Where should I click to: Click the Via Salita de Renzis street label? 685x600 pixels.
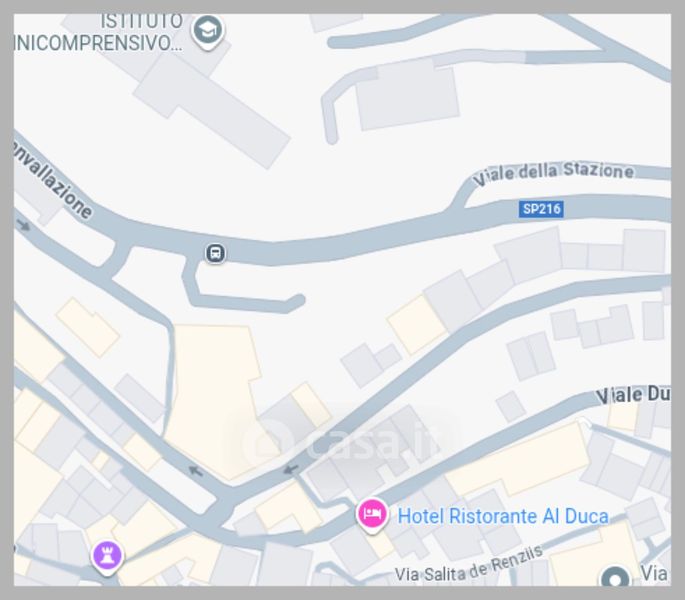click(x=469, y=566)
